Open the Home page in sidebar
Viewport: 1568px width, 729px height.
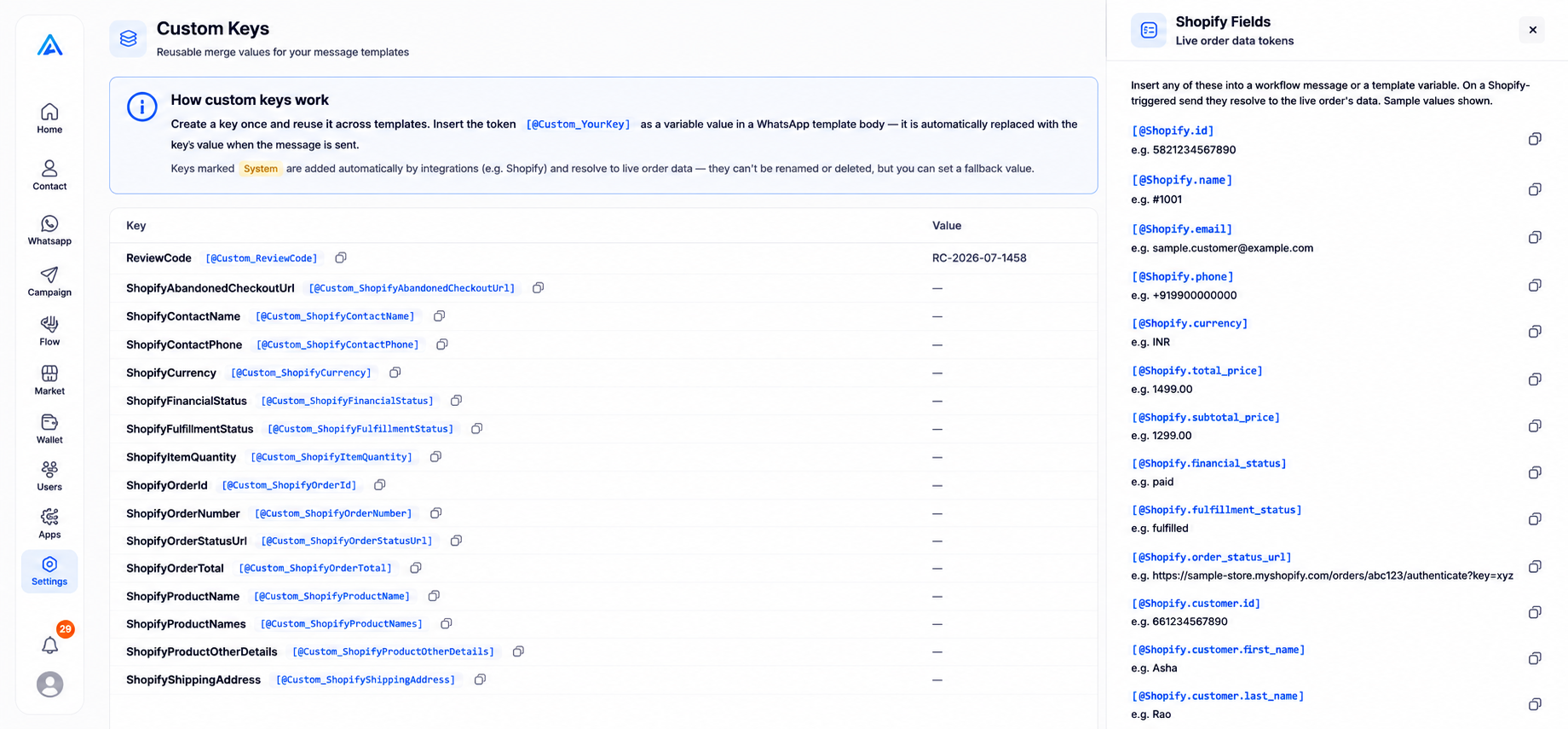(49, 119)
